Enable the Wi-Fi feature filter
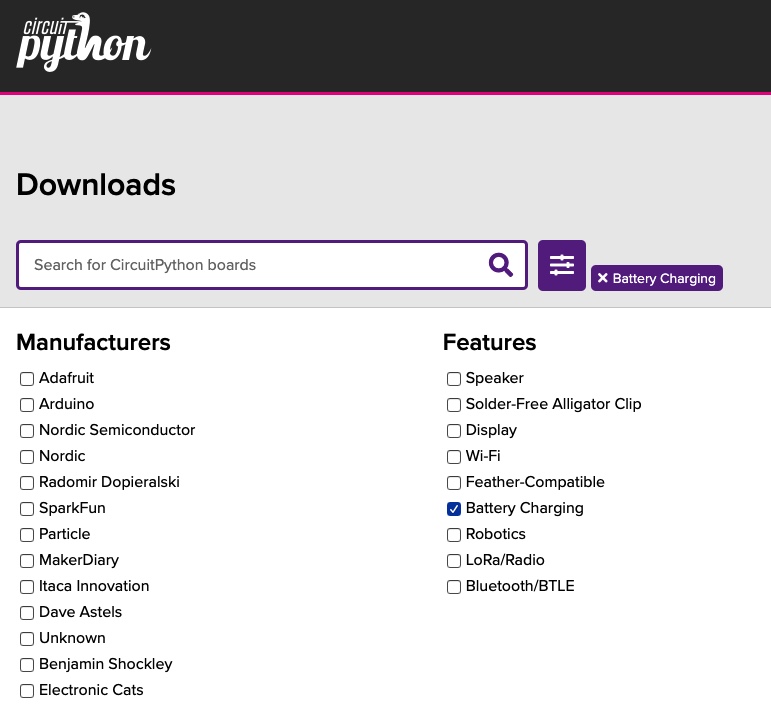The height and width of the screenshot is (711, 771). point(454,457)
